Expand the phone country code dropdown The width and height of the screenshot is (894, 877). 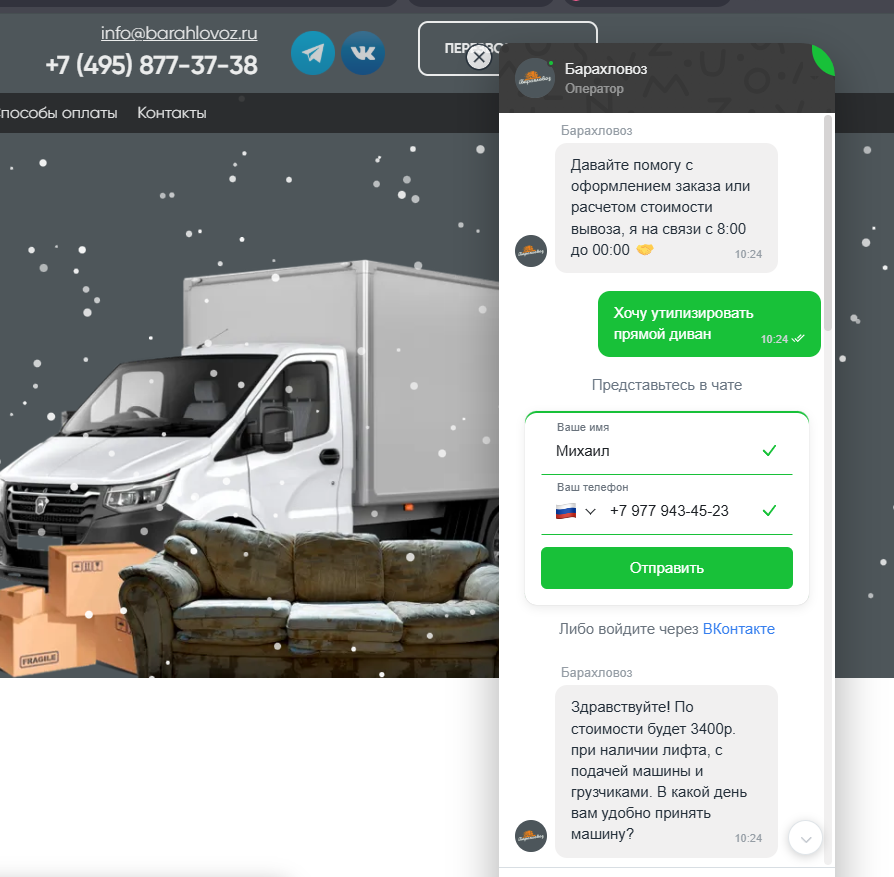click(x=591, y=511)
